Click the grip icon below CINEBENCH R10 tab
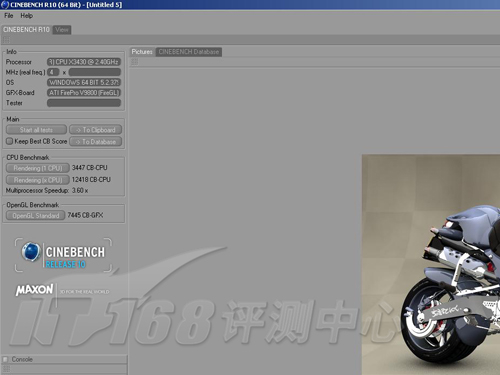The image size is (500, 375). click(6, 40)
